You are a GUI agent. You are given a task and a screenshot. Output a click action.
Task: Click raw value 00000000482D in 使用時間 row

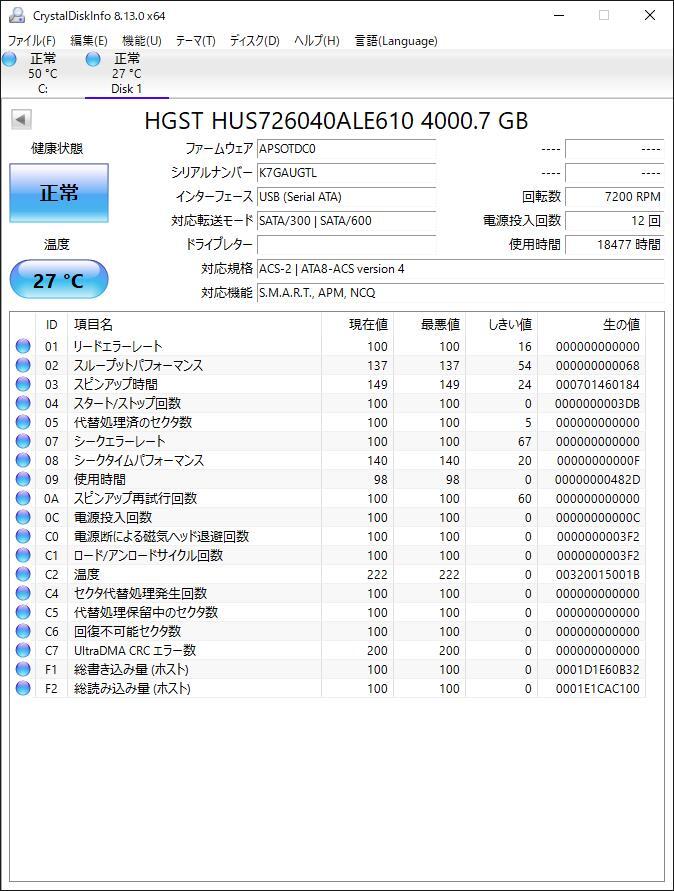click(597, 480)
